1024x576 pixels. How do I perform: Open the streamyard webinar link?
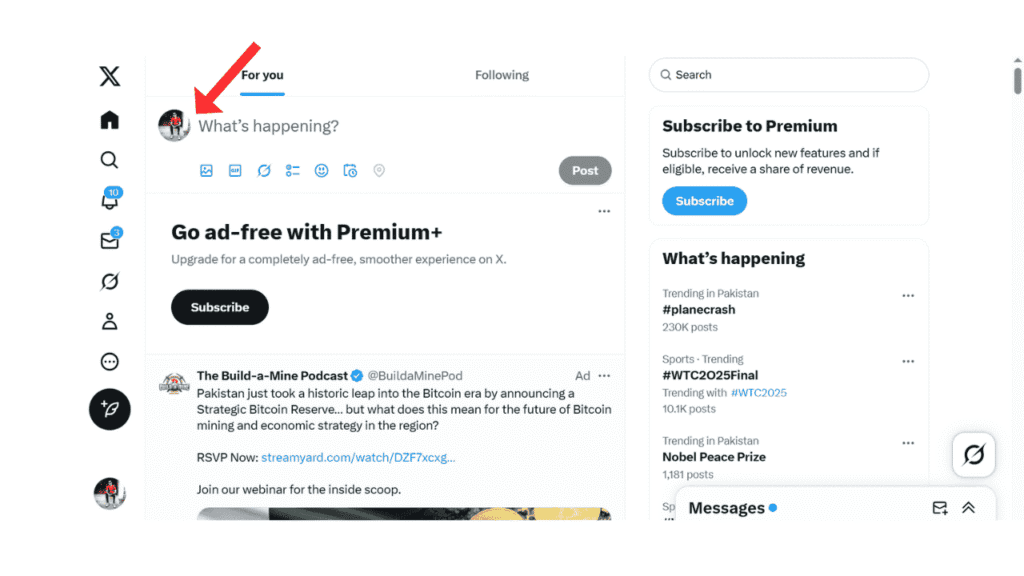tap(355, 457)
